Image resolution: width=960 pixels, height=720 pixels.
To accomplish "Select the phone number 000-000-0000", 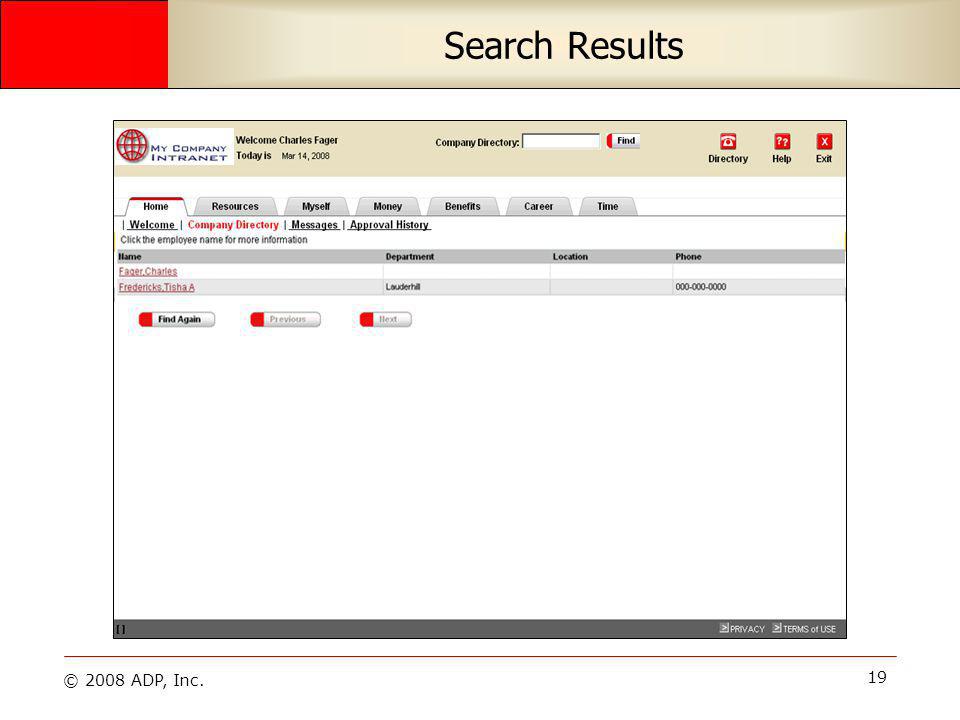I will coord(701,287).
